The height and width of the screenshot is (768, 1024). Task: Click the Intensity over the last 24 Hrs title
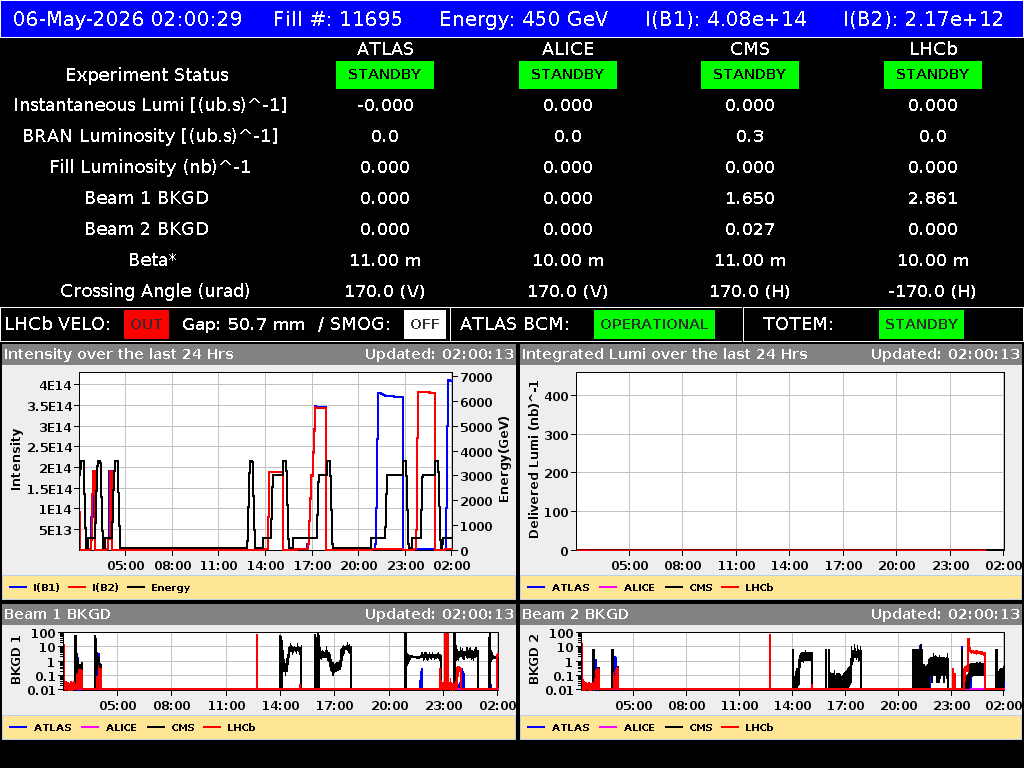point(119,354)
